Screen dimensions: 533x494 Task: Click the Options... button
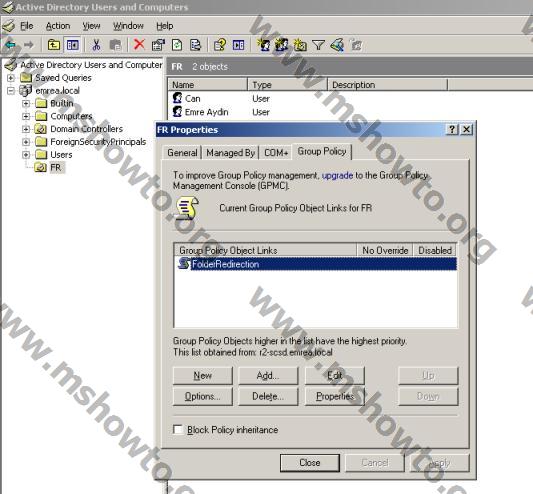coord(203,396)
